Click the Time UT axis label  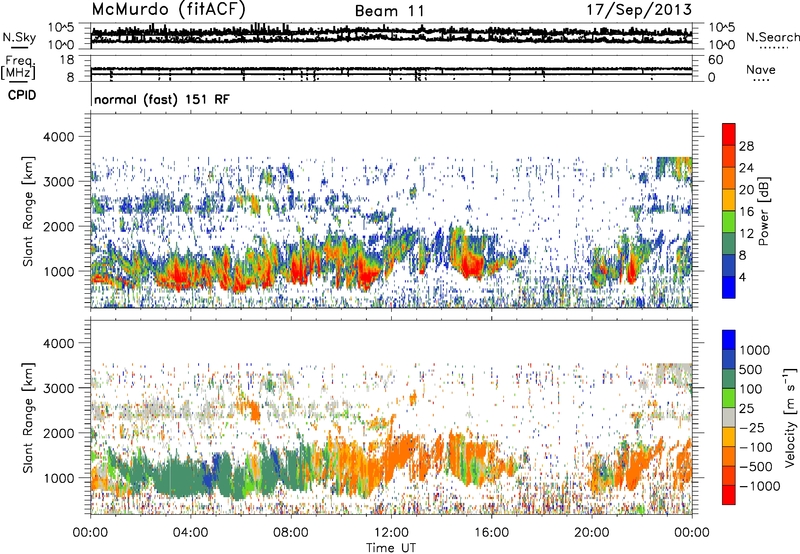click(x=391, y=547)
